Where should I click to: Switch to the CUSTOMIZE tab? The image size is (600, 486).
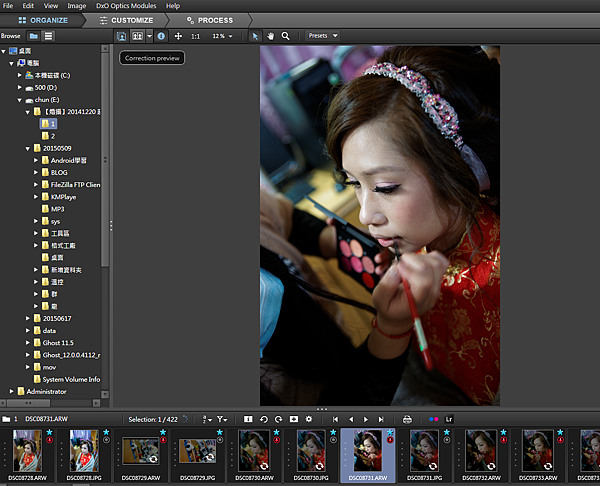click(x=126, y=20)
